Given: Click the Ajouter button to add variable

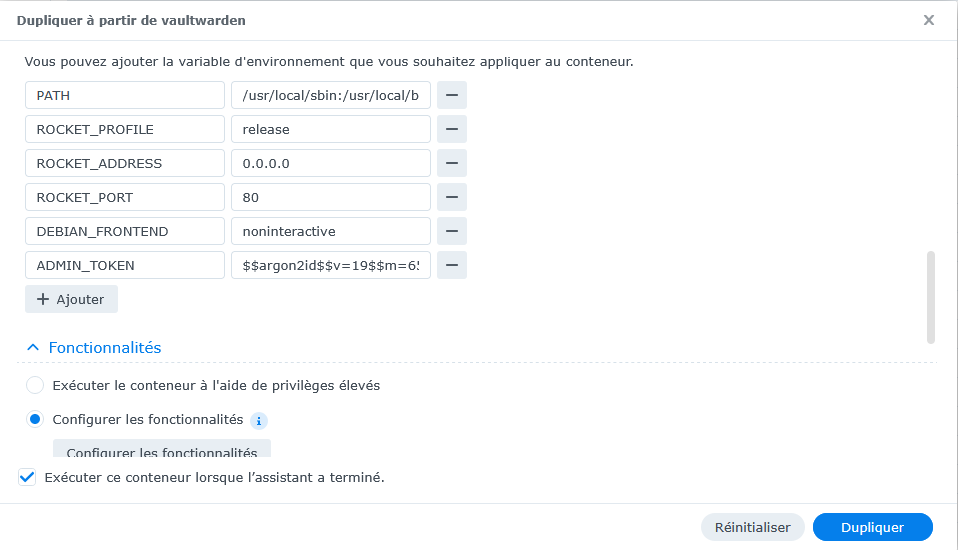Looking at the screenshot, I should click(x=71, y=299).
